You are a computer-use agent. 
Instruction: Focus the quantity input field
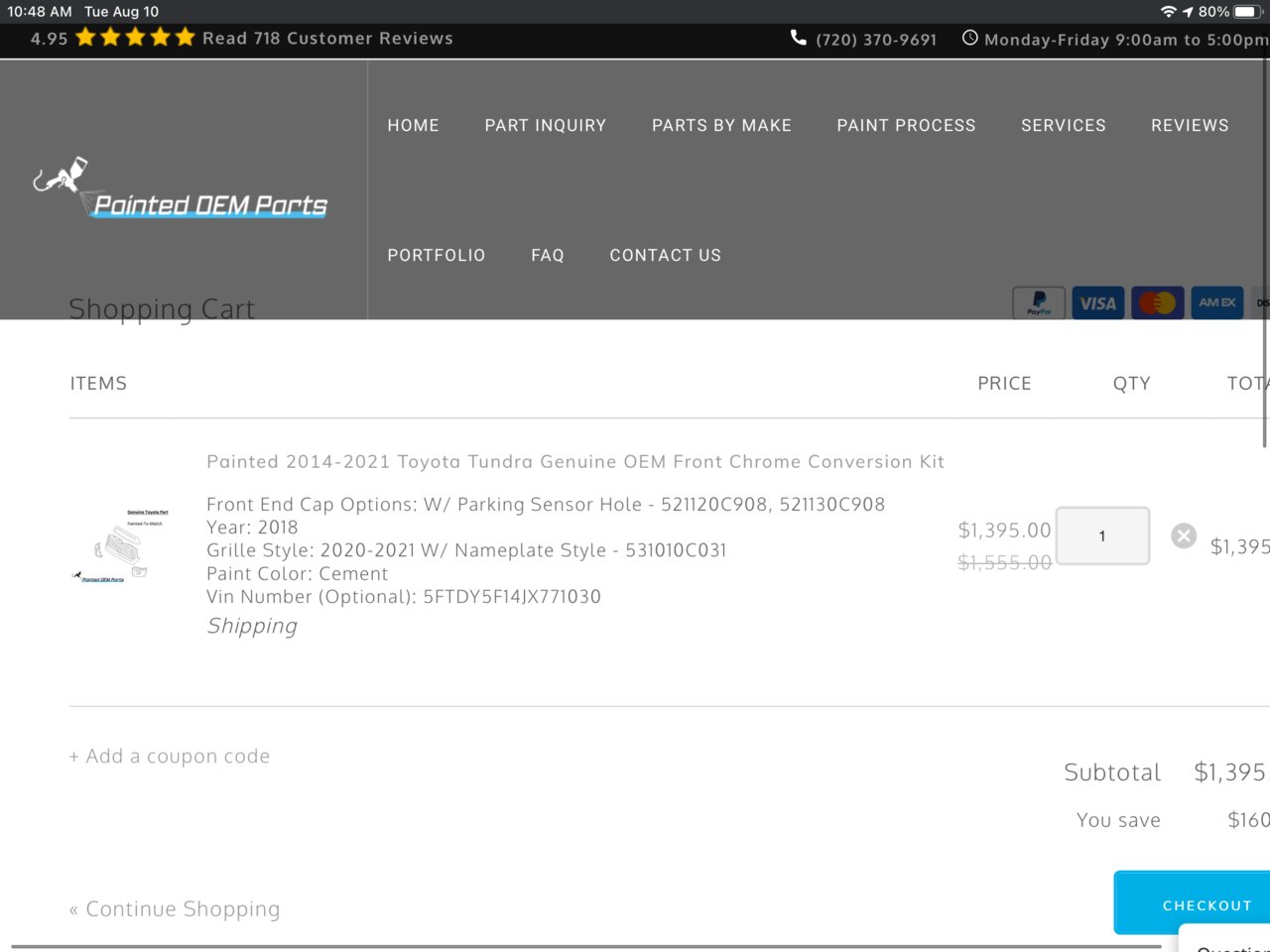pyautogui.click(x=1102, y=535)
